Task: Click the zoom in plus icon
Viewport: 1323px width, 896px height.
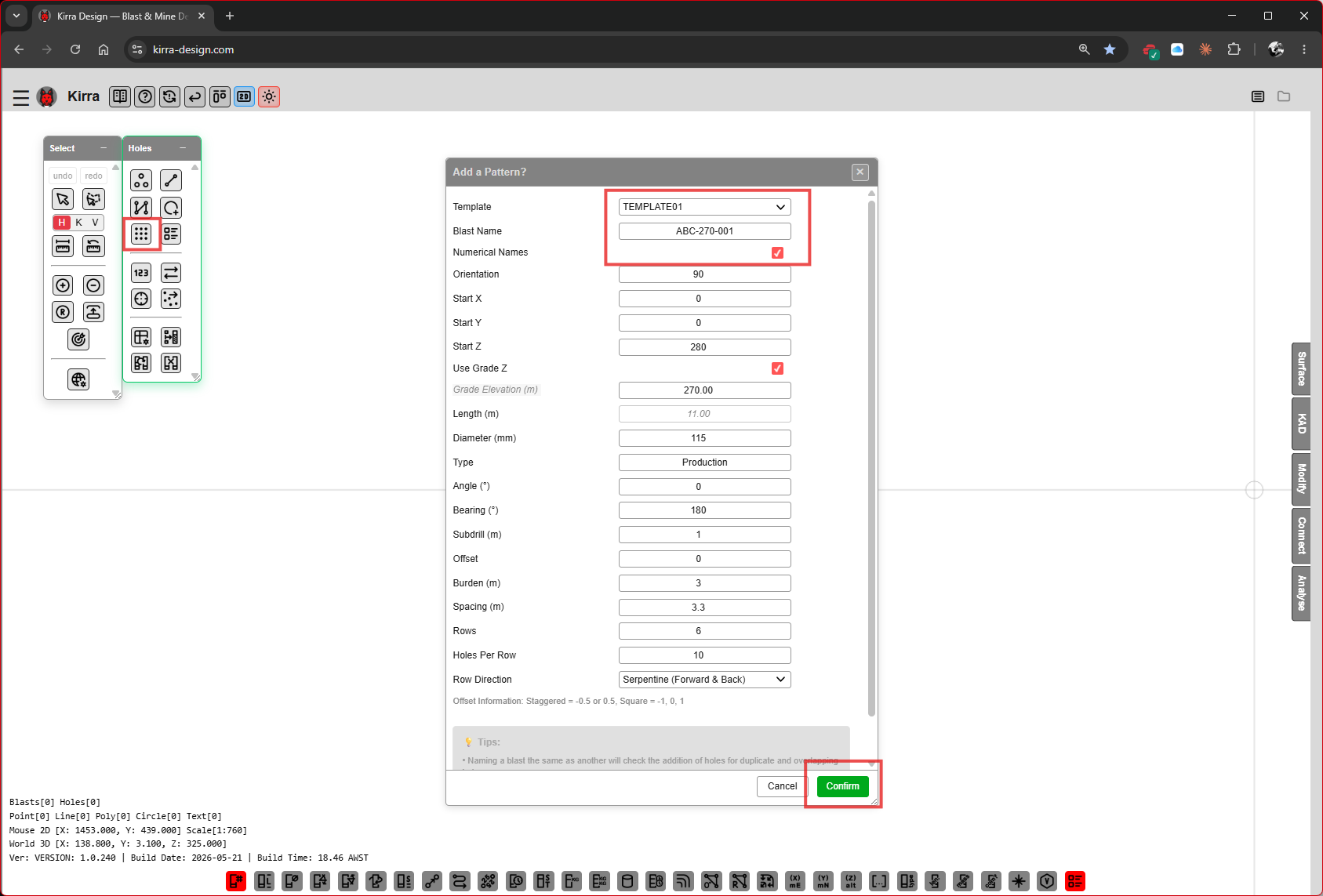Action: [64, 285]
